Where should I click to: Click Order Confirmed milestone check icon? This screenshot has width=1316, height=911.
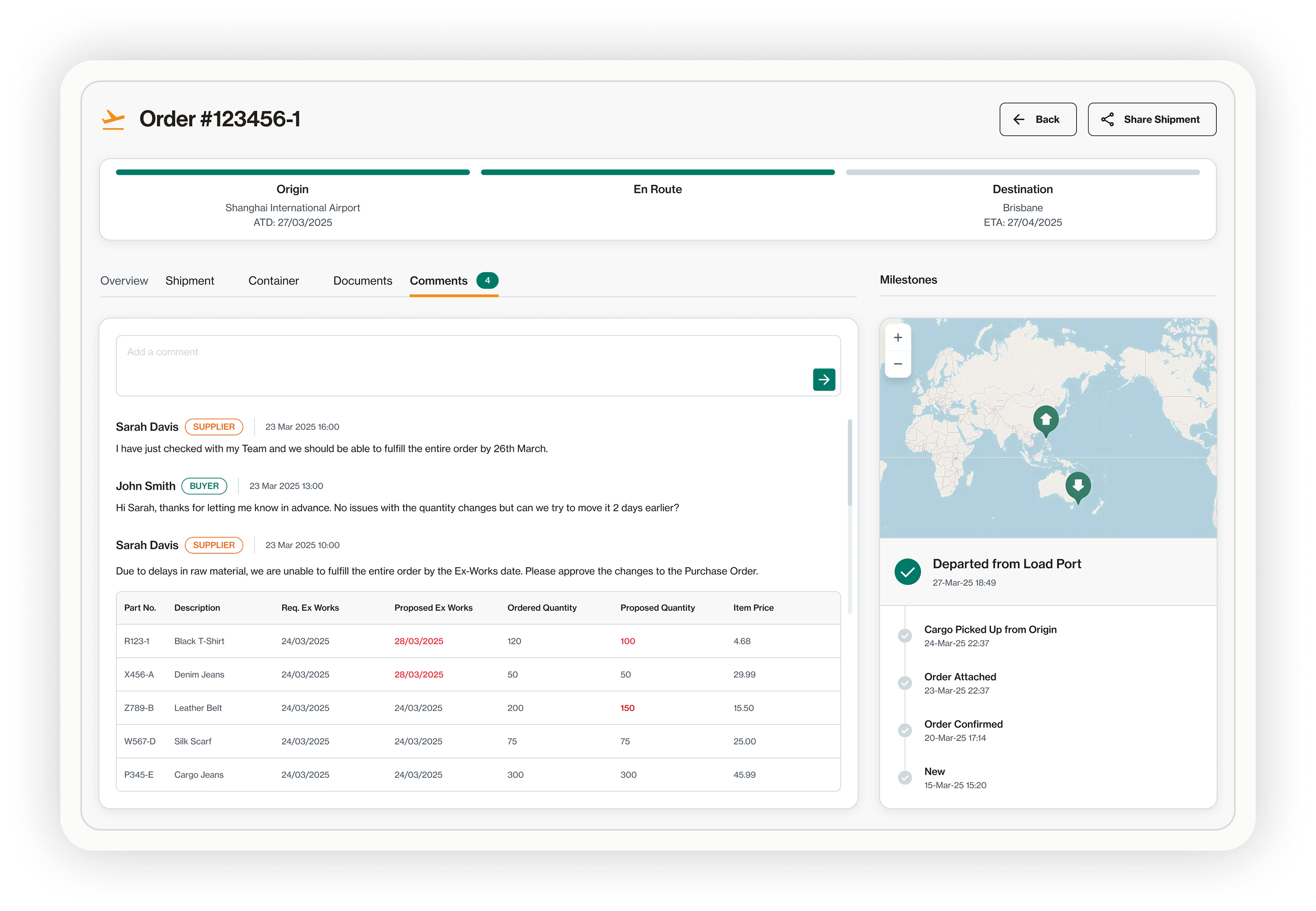[905, 730]
